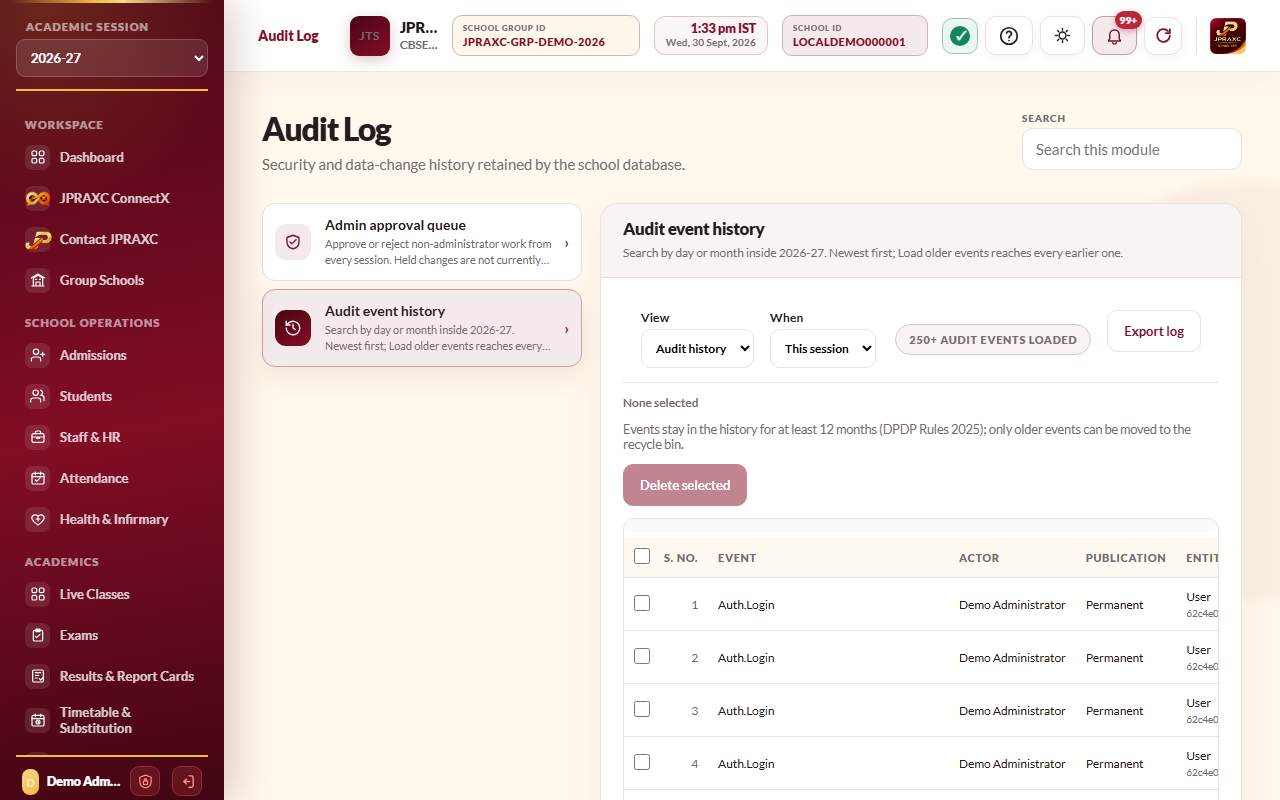Click the Search this module field
The width and height of the screenshot is (1280, 800).
[1132, 149]
